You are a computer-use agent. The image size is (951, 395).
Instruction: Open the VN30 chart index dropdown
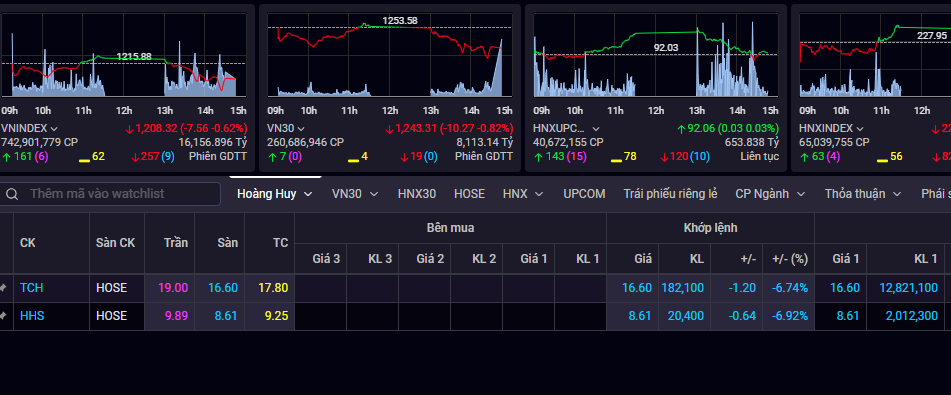click(302, 129)
